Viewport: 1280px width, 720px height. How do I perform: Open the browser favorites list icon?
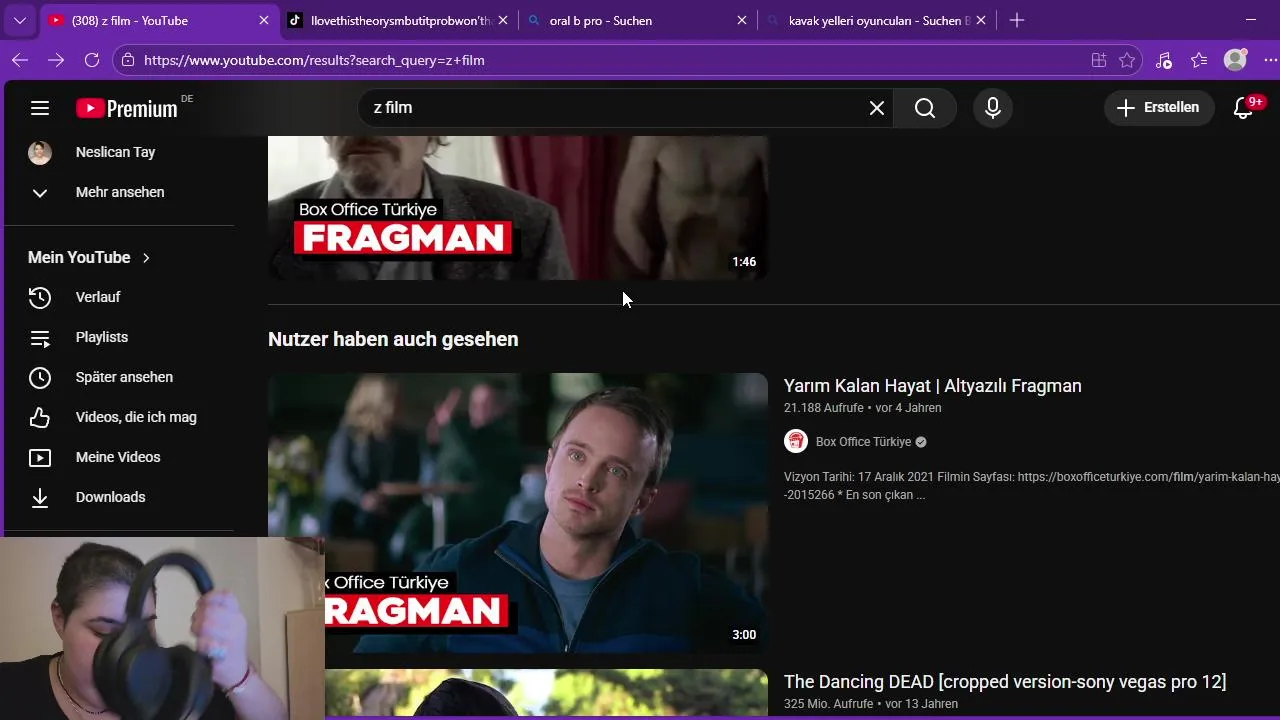point(1199,60)
